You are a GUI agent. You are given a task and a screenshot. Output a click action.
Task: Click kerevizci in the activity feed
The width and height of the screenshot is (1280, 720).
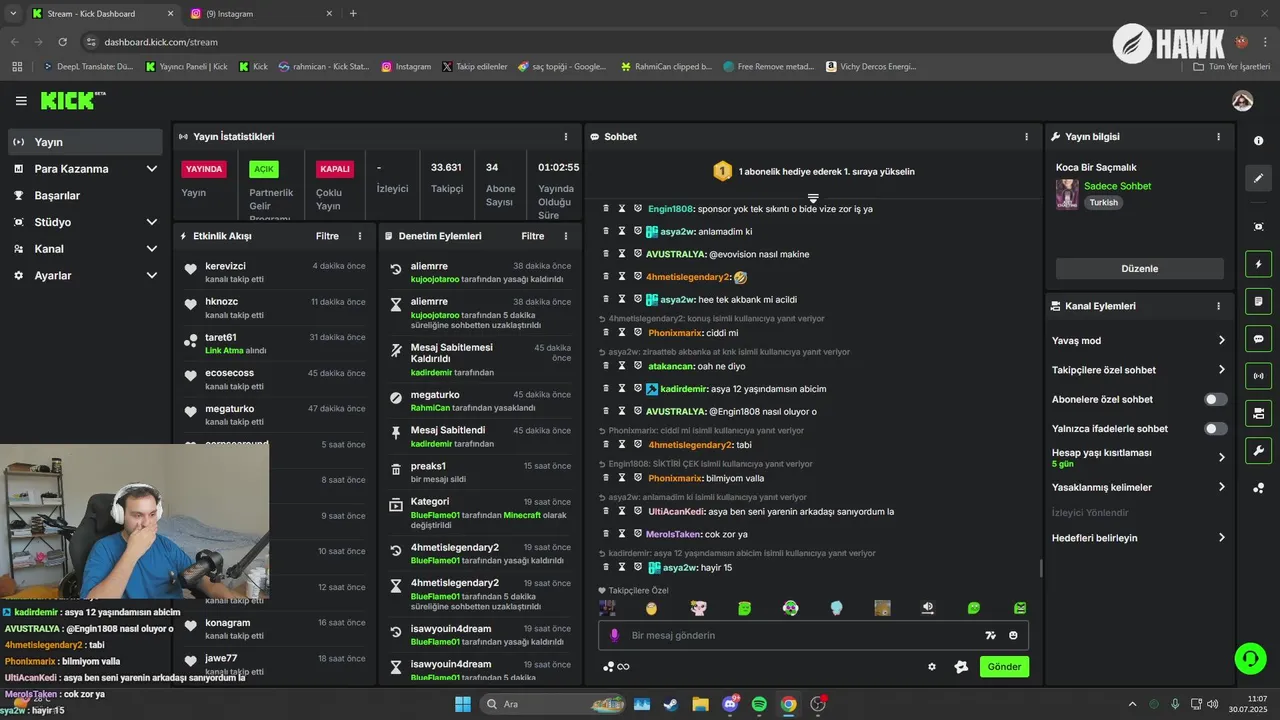225,266
